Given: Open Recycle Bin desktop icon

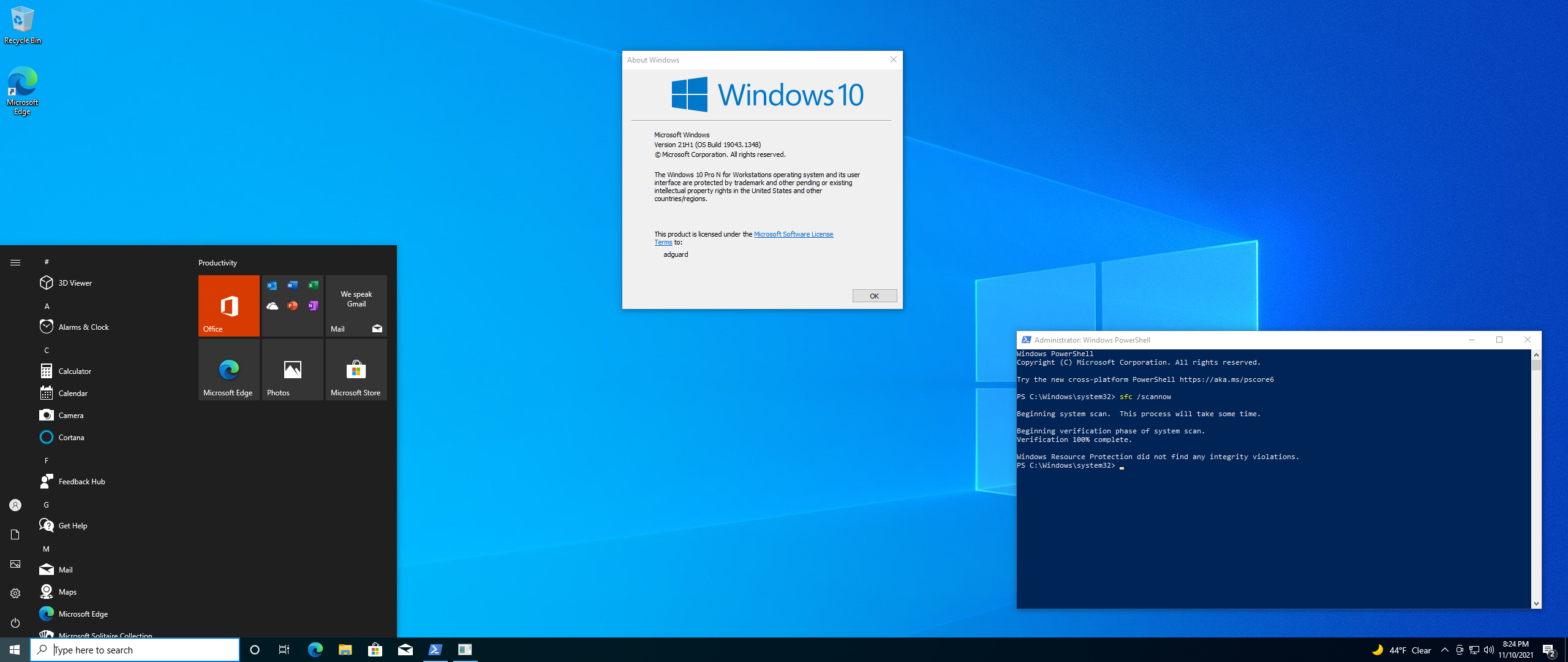Looking at the screenshot, I should coord(23,25).
